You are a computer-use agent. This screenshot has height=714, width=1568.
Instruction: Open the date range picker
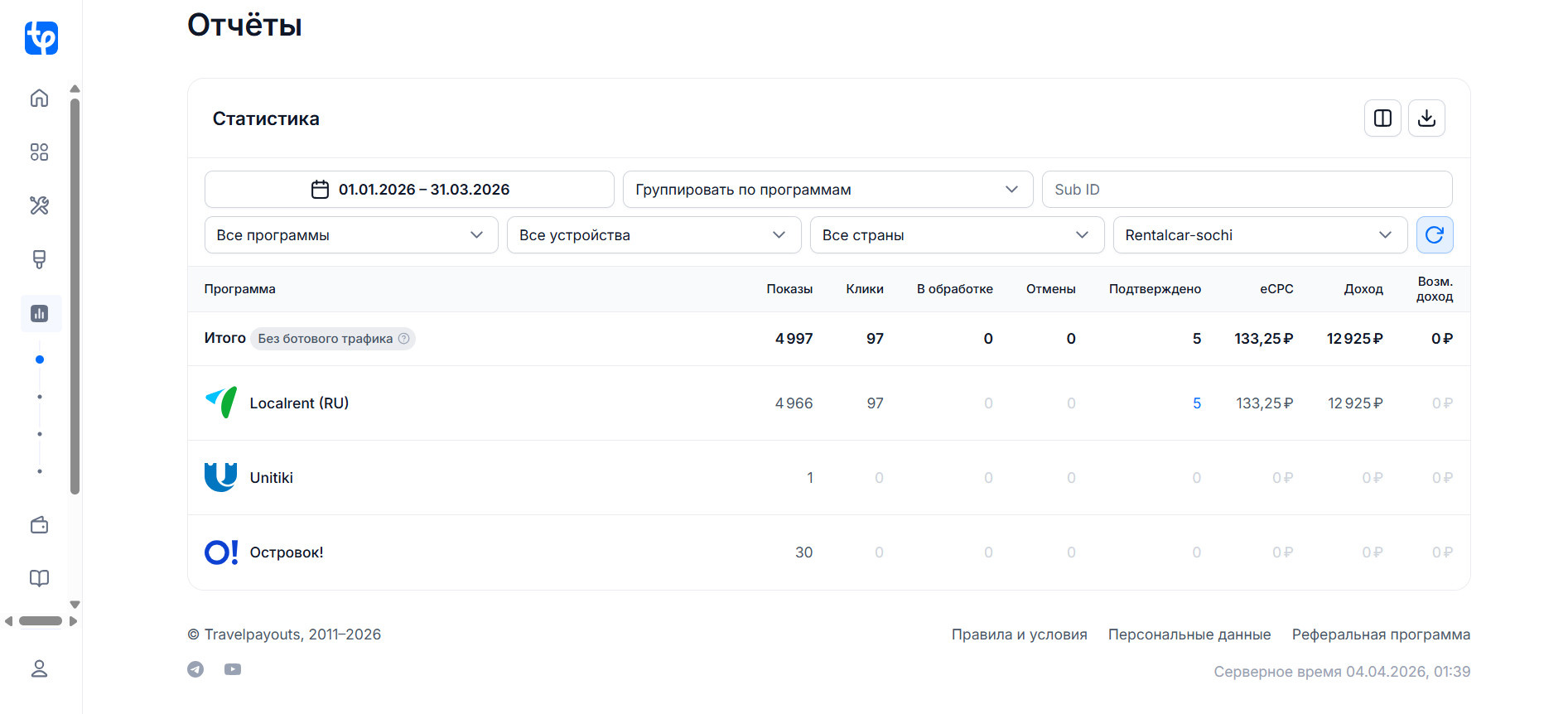pyautogui.click(x=409, y=190)
